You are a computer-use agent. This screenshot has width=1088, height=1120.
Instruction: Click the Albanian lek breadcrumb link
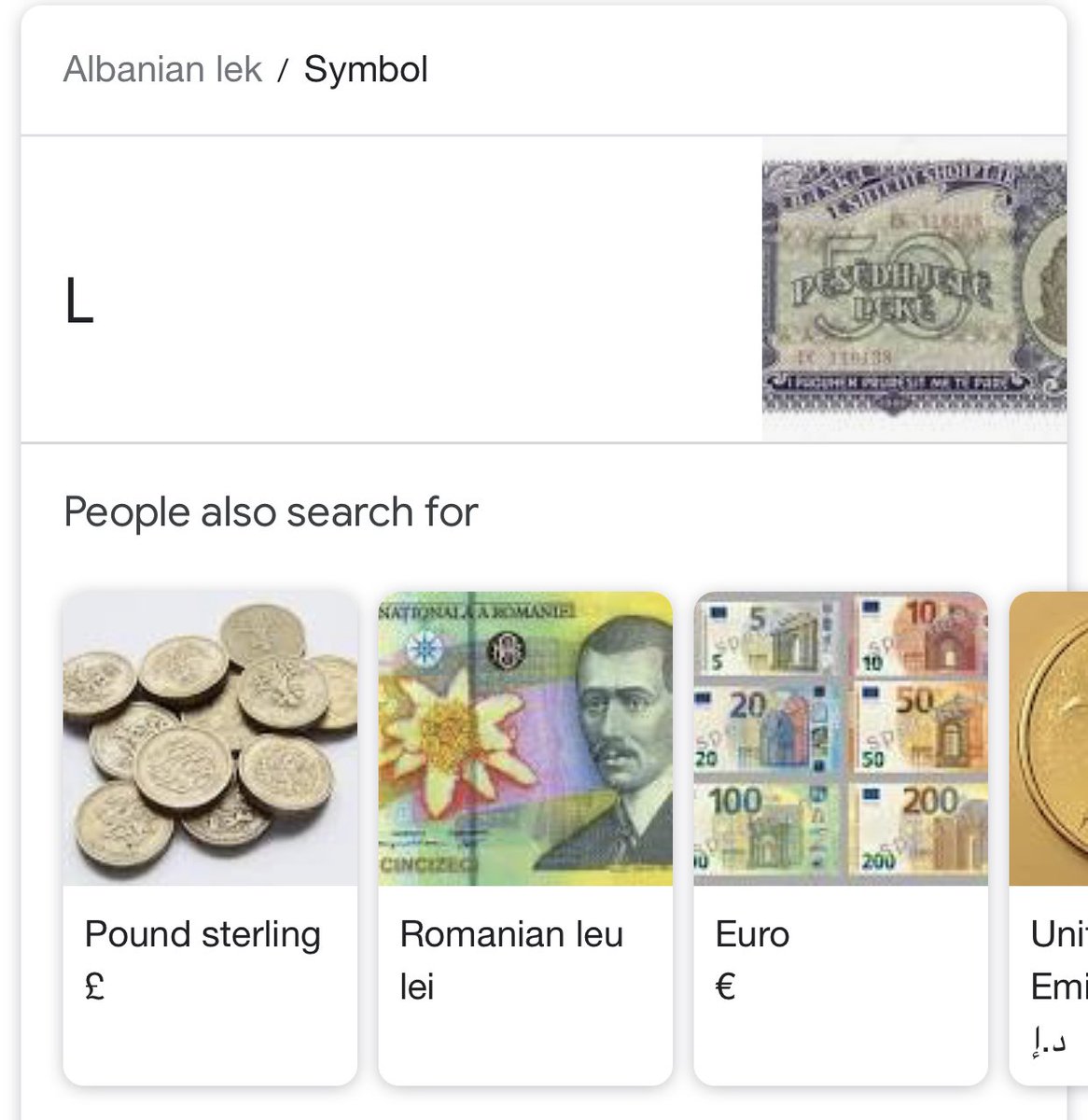click(162, 70)
